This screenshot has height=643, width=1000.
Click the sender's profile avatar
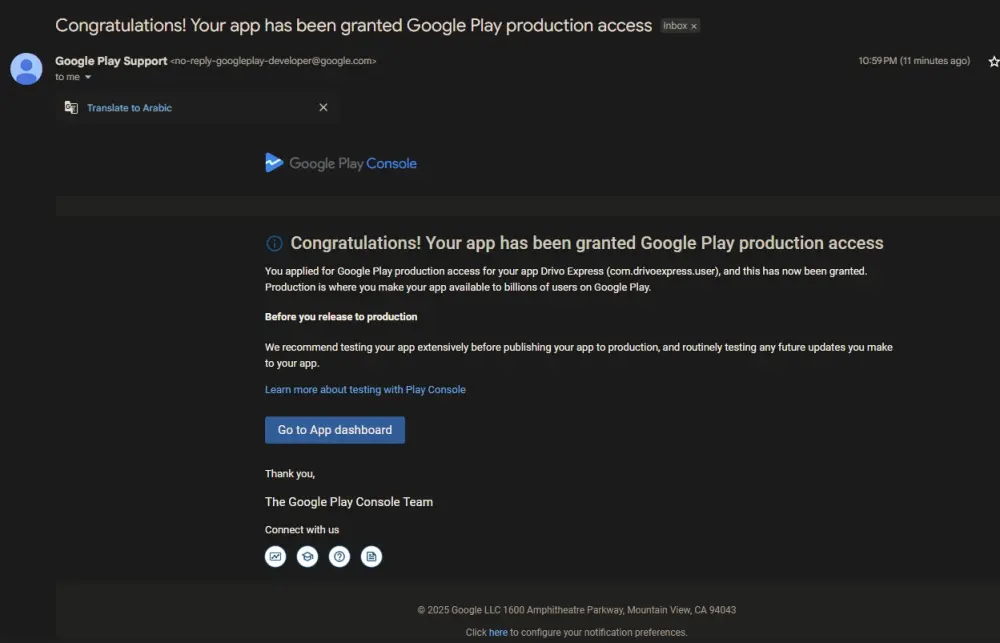click(x=26, y=68)
